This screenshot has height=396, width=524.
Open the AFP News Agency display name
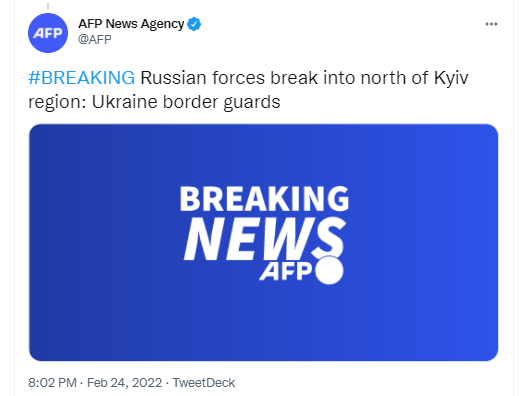pos(131,24)
